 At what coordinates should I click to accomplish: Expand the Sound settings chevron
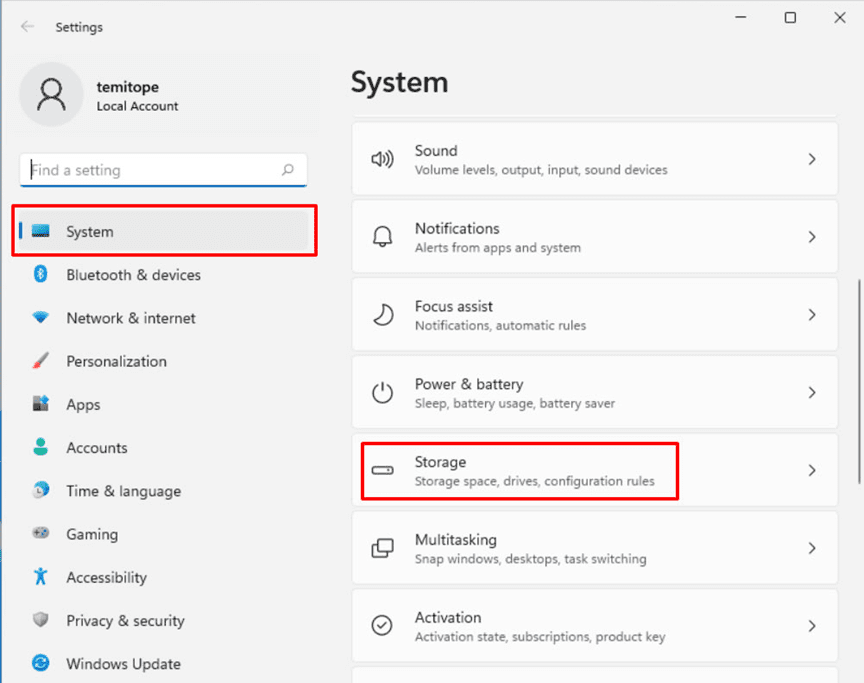coord(812,160)
